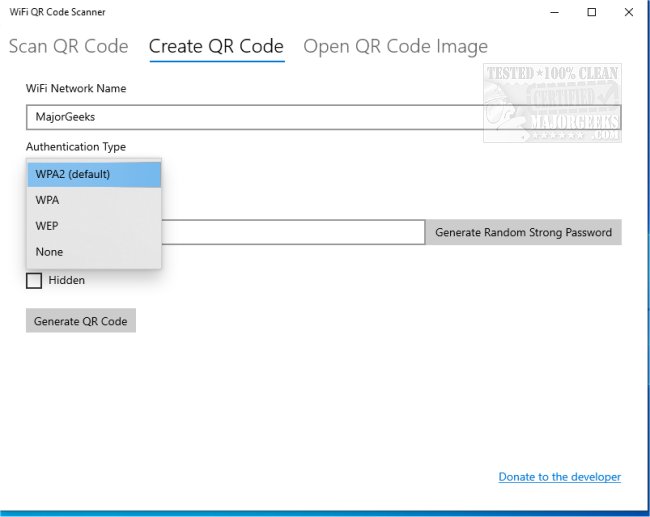
Task: Maximize the application window
Action: point(591,12)
